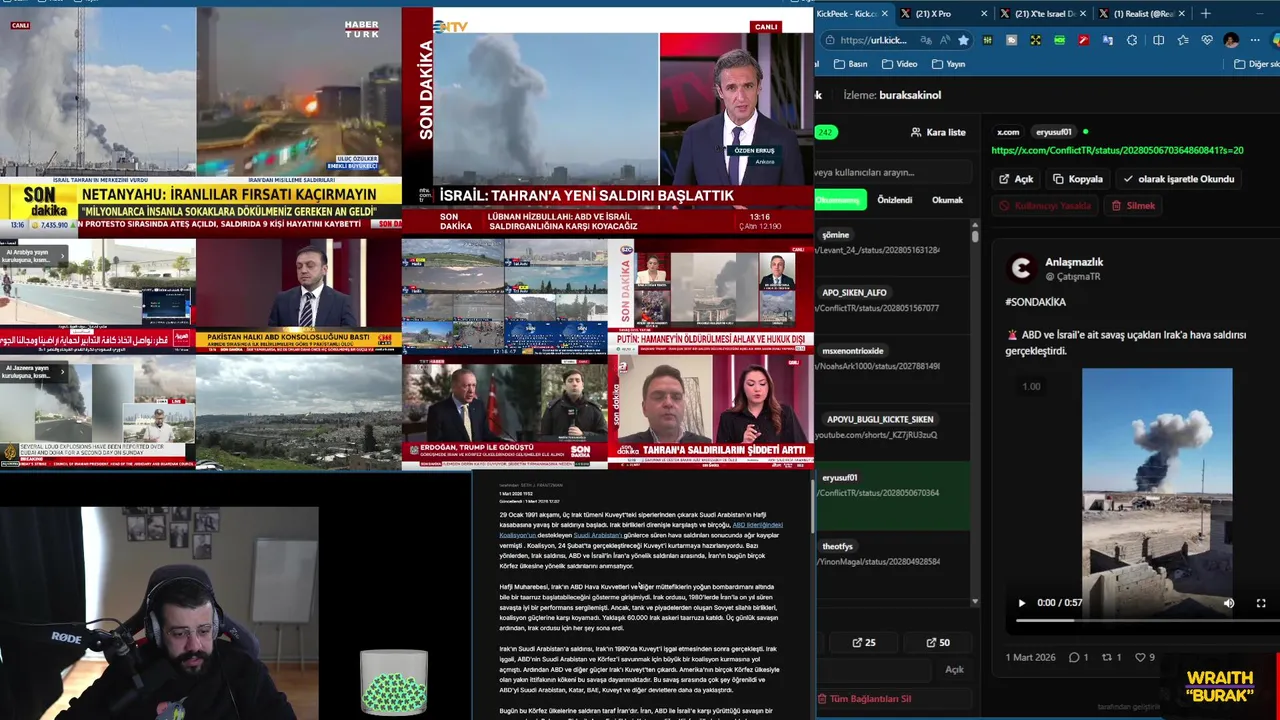Screen dimensions: 1280x720
Task: Click Kopyala to copy the link
Action: click(x=1078, y=179)
